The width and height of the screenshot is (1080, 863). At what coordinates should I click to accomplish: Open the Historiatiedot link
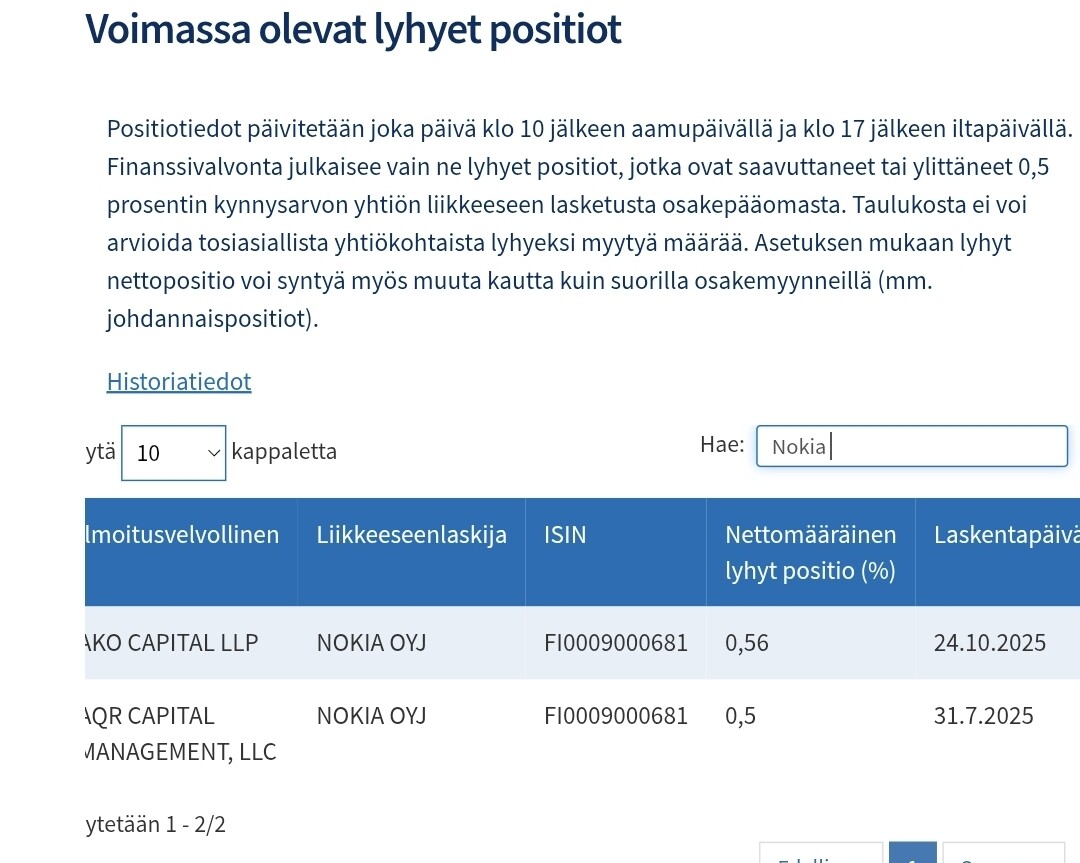pyautogui.click(x=179, y=381)
